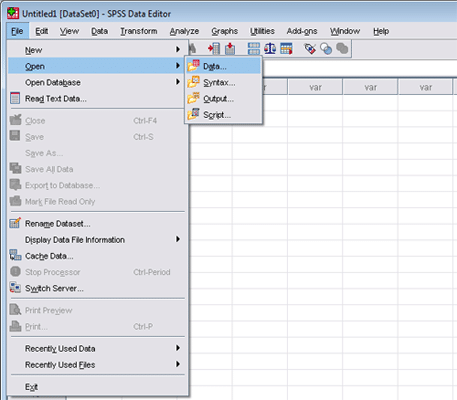
Task: Select Recently Used Data entry
Action: pyautogui.click(x=97, y=348)
